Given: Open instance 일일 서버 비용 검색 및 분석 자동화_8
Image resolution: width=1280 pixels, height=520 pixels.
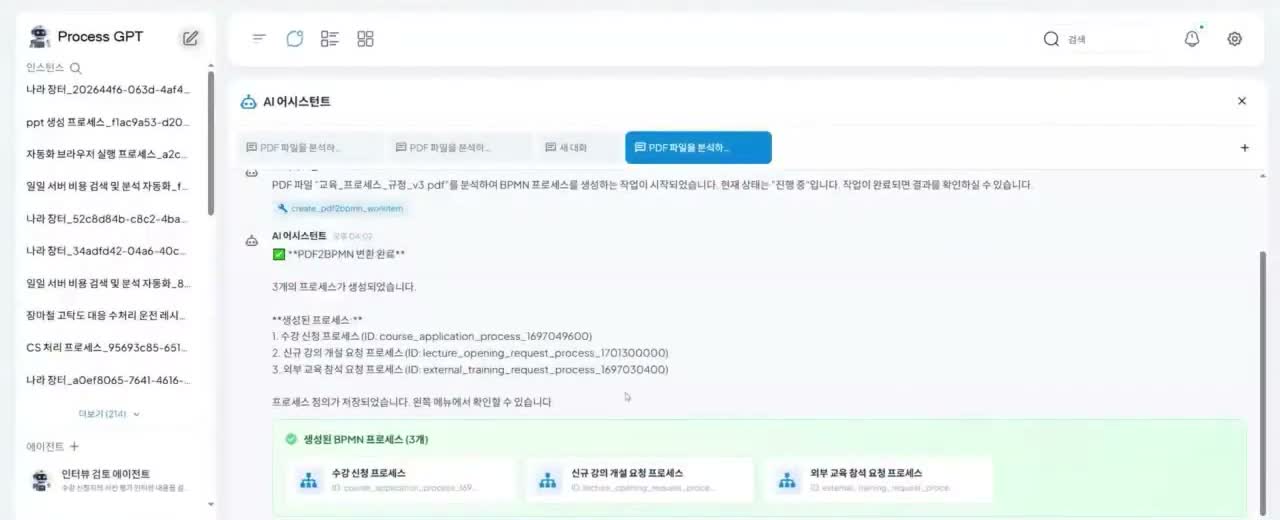Looking at the screenshot, I should [x=108, y=283].
